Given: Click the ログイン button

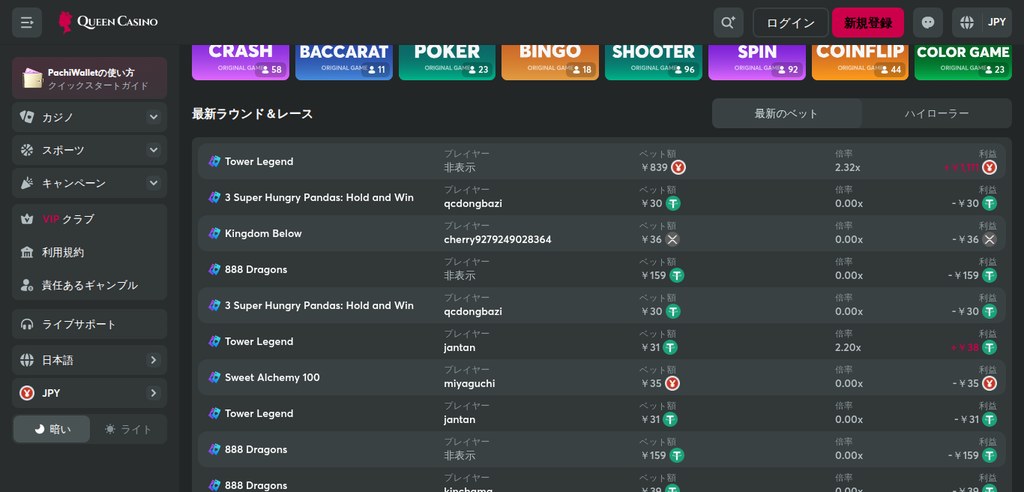Looking at the screenshot, I should point(791,23).
